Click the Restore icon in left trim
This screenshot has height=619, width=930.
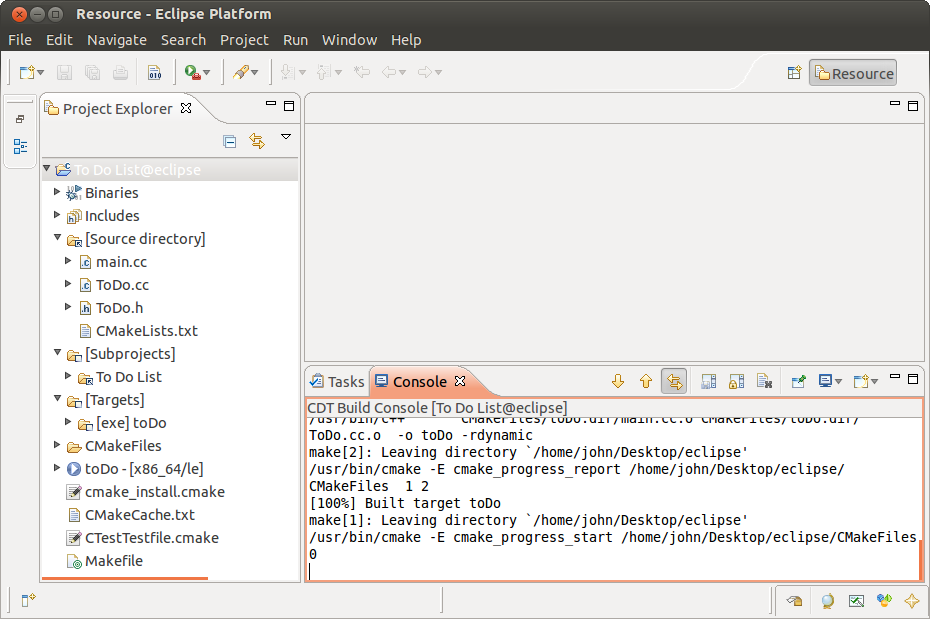click(x=20, y=119)
